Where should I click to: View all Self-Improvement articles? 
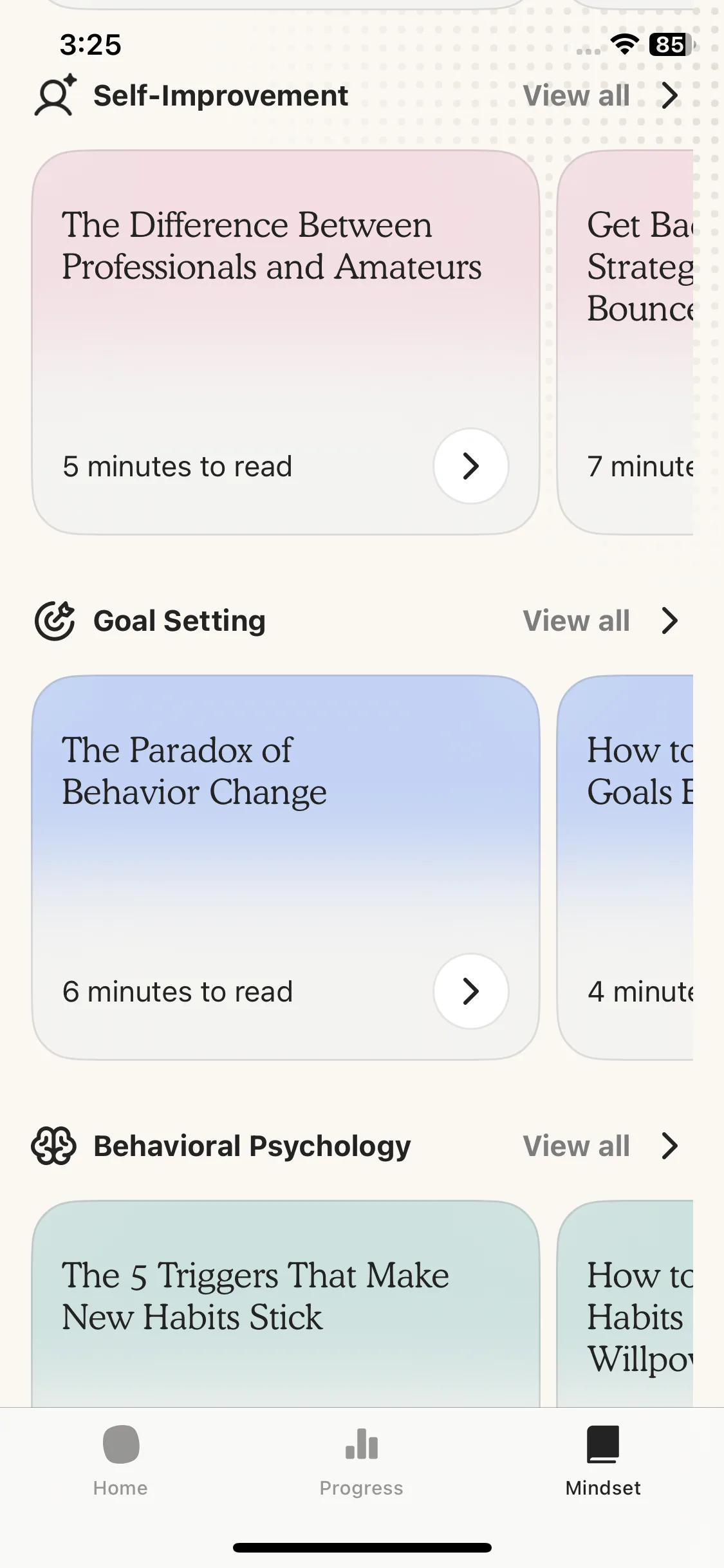coord(576,96)
